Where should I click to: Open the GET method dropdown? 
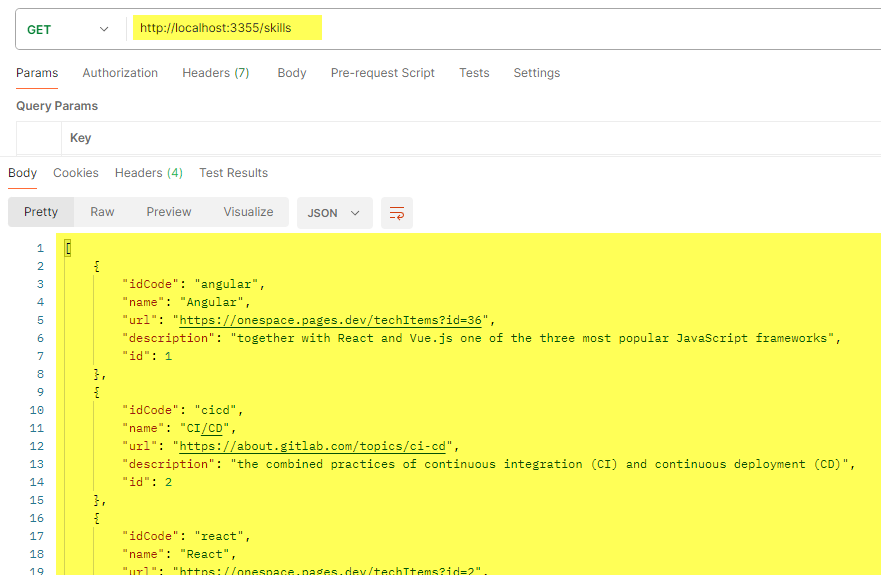pyautogui.click(x=67, y=29)
